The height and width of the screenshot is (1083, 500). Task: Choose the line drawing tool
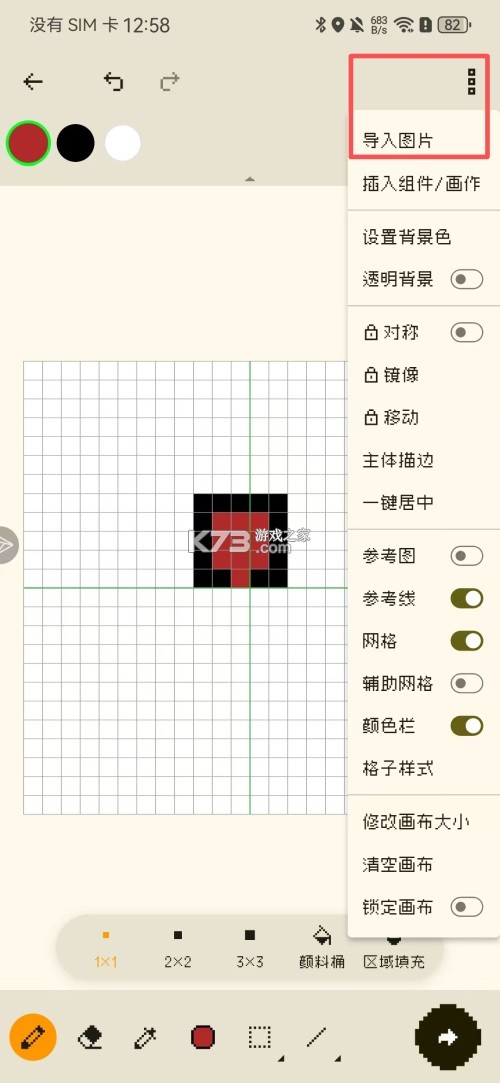[x=316, y=1037]
